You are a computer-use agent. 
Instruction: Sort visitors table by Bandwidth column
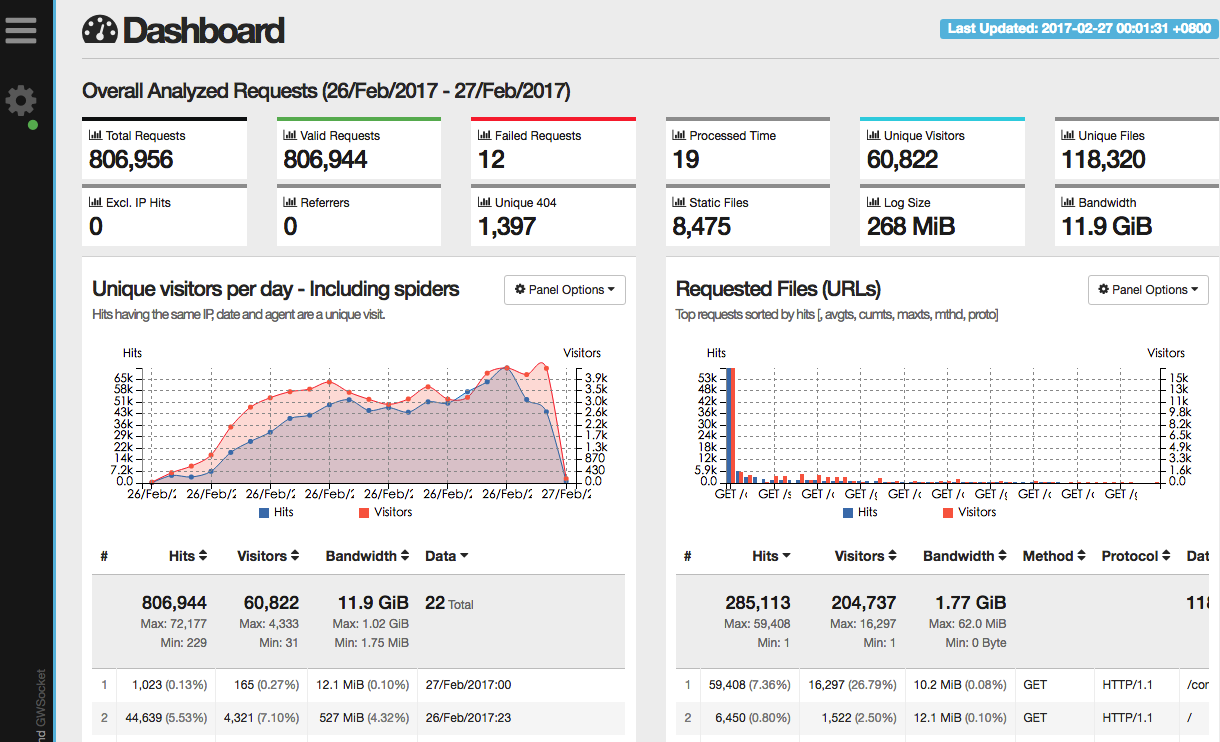367,556
